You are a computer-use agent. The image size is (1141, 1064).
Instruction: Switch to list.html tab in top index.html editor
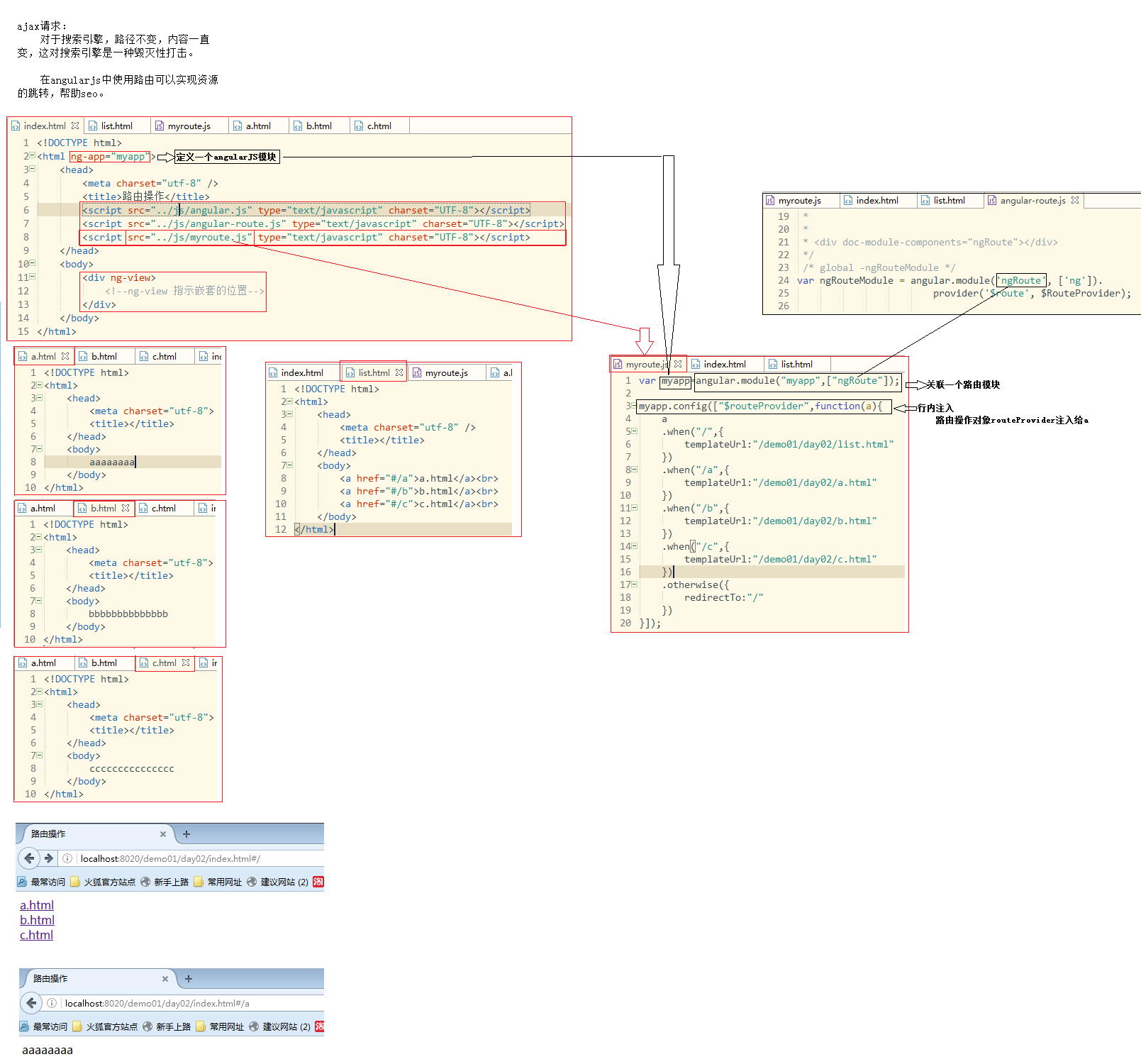(x=116, y=126)
